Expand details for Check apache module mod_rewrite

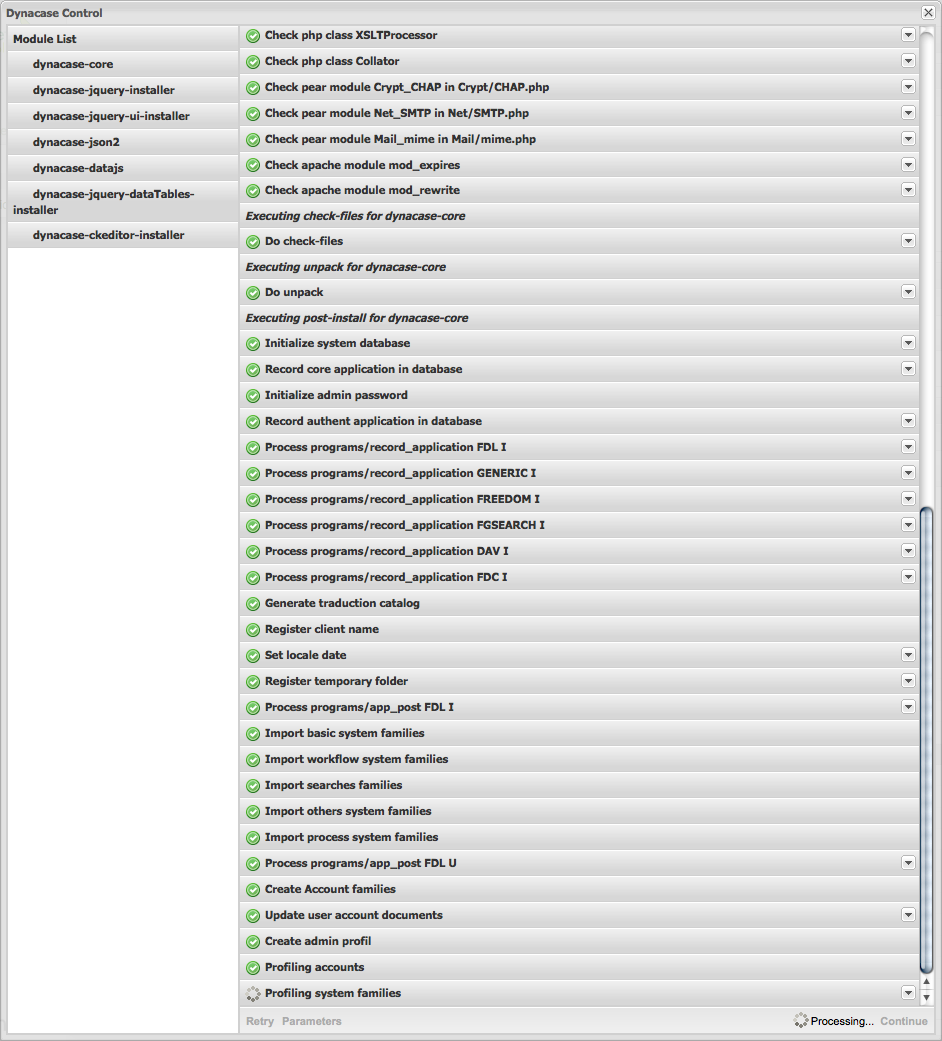tap(908, 190)
